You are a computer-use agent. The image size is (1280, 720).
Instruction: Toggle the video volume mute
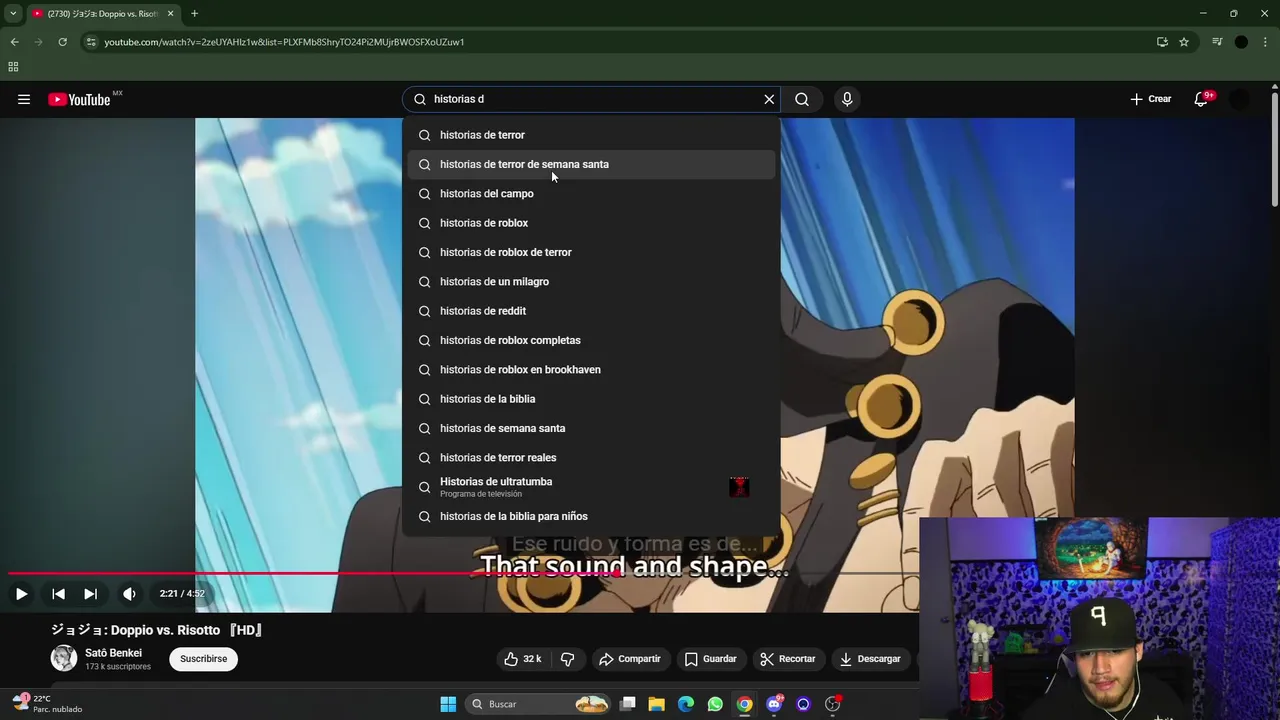coord(129,593)
